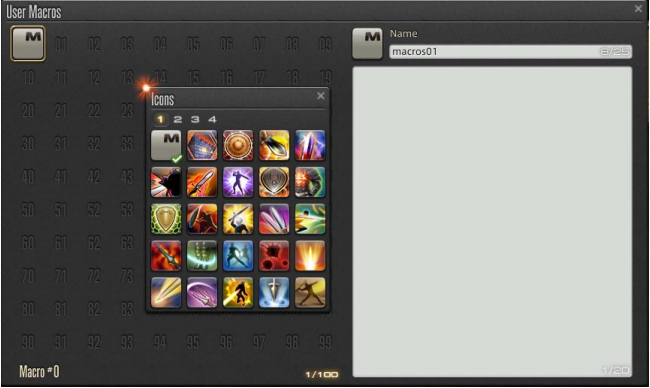Click inside the large macro text area
The image size is (650, 388).
[492, 222]
